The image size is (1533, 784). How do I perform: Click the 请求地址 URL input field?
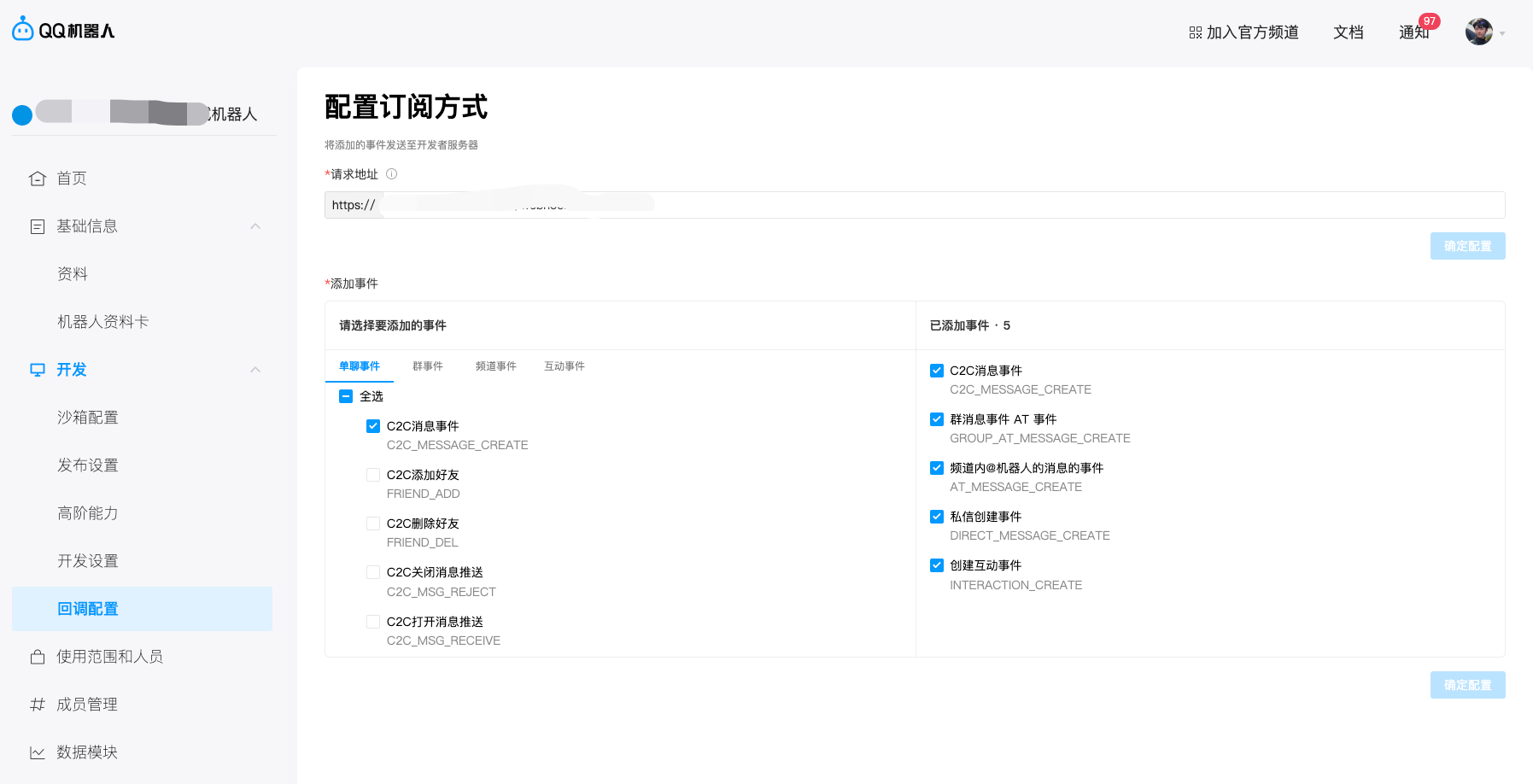(x=939, y=205)
